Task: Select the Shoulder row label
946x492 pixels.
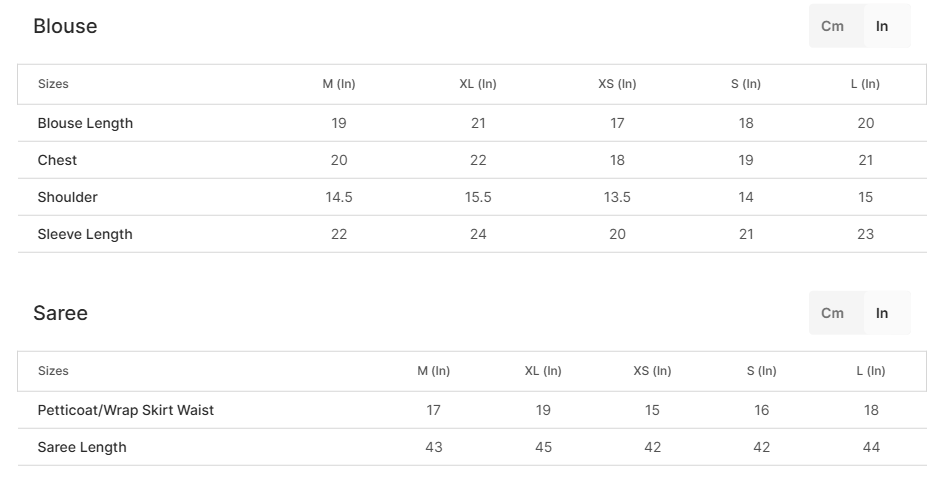Action: 68,197
